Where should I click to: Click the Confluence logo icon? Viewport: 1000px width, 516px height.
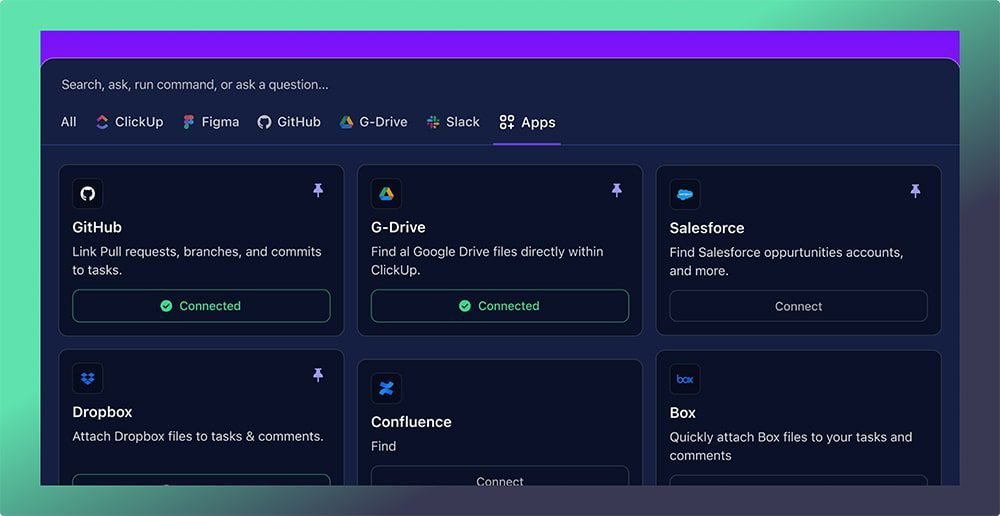point(386,388)
